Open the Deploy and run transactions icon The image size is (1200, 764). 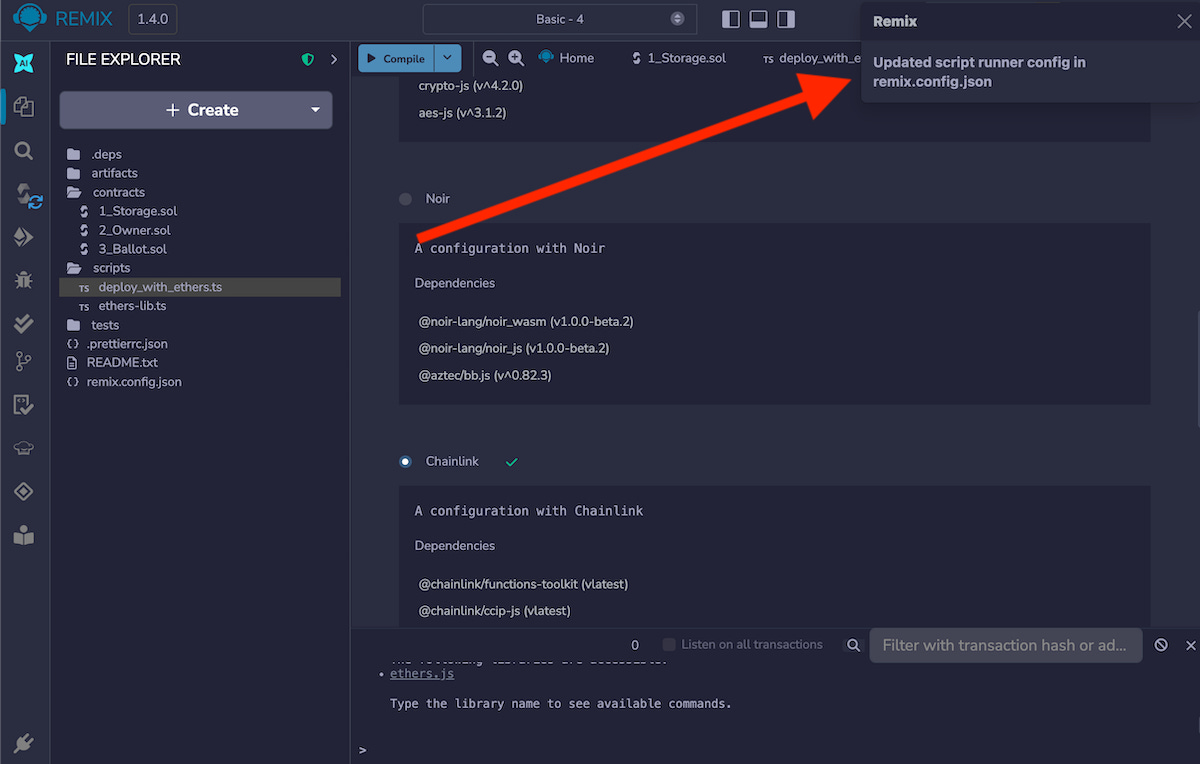[24, 237]
